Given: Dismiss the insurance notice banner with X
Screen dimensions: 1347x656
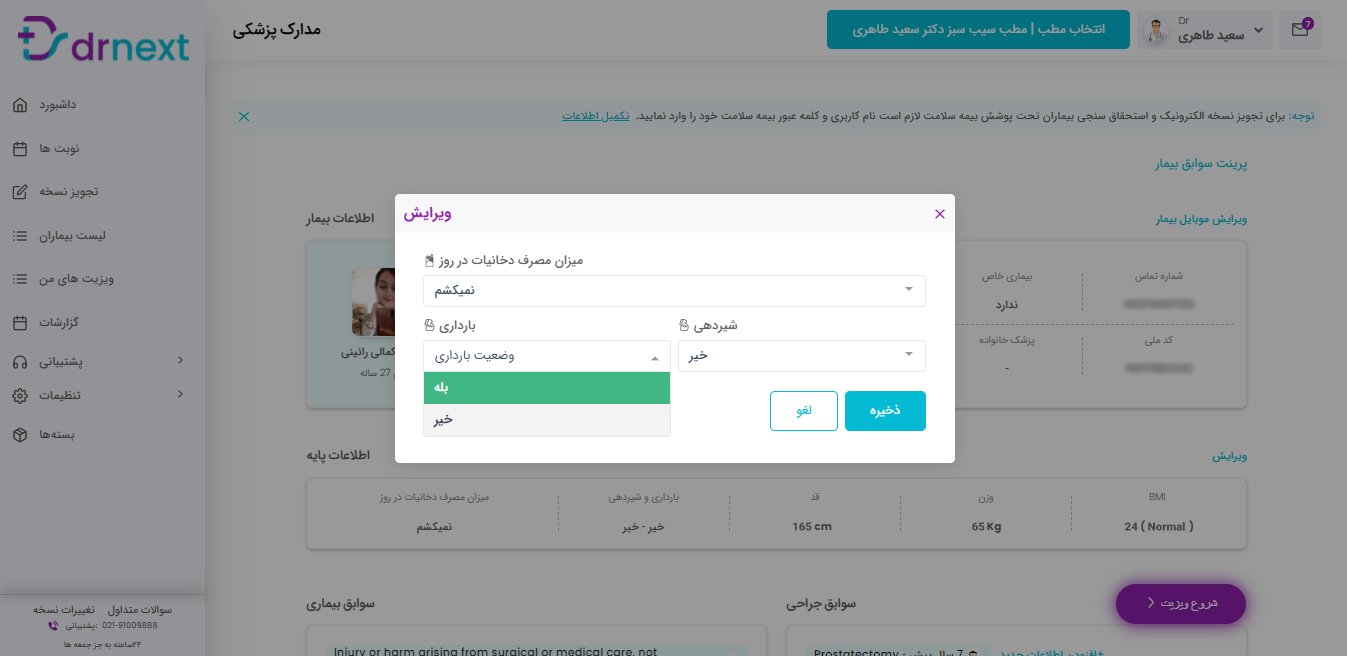Looking at the screenshot, I should 244,116.
